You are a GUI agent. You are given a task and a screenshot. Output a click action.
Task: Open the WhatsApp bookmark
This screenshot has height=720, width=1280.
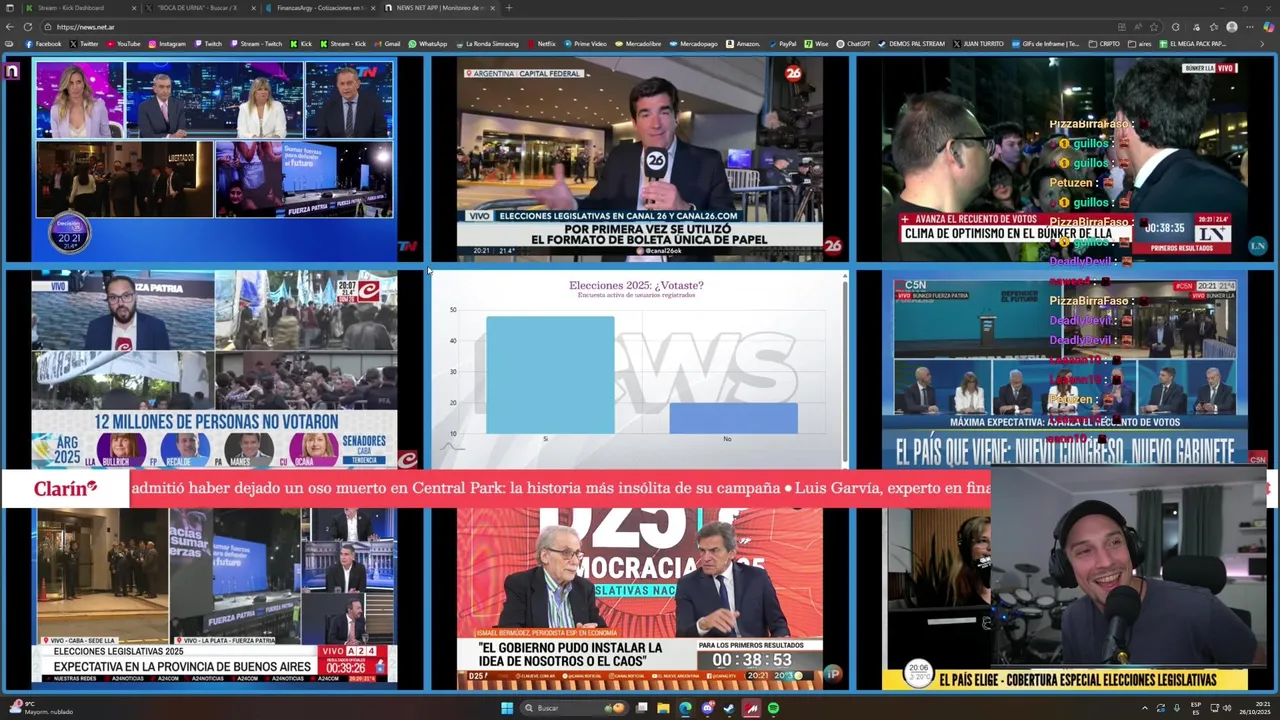click(x=427, y=44)
